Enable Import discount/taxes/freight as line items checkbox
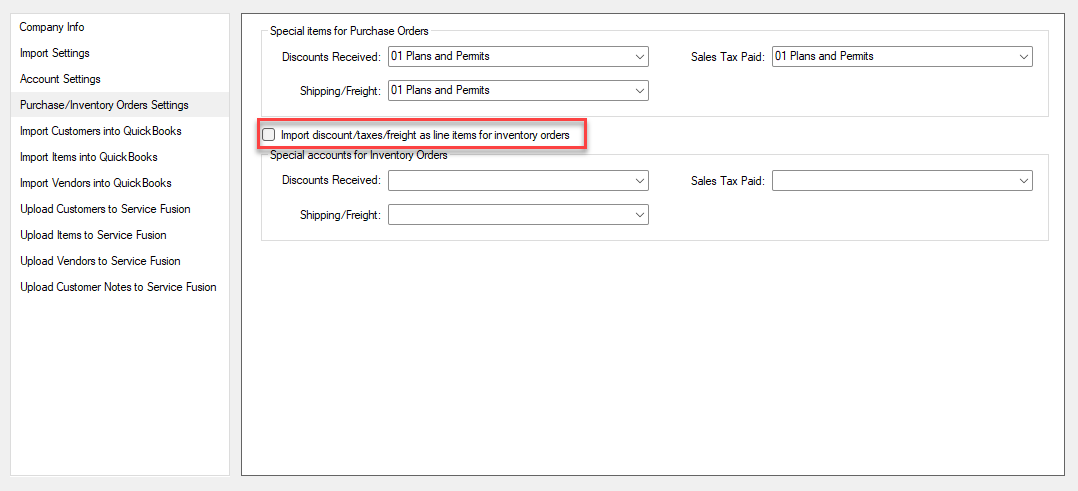This screenshot has height=491, width=1078. coord(269,135)
